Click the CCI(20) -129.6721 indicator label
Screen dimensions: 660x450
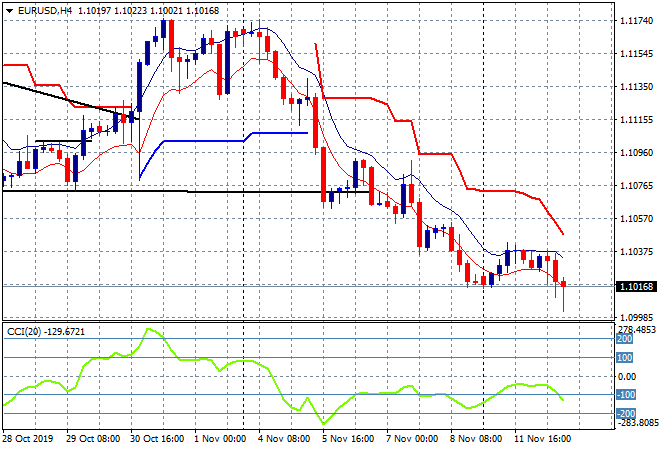pos(46,332)
